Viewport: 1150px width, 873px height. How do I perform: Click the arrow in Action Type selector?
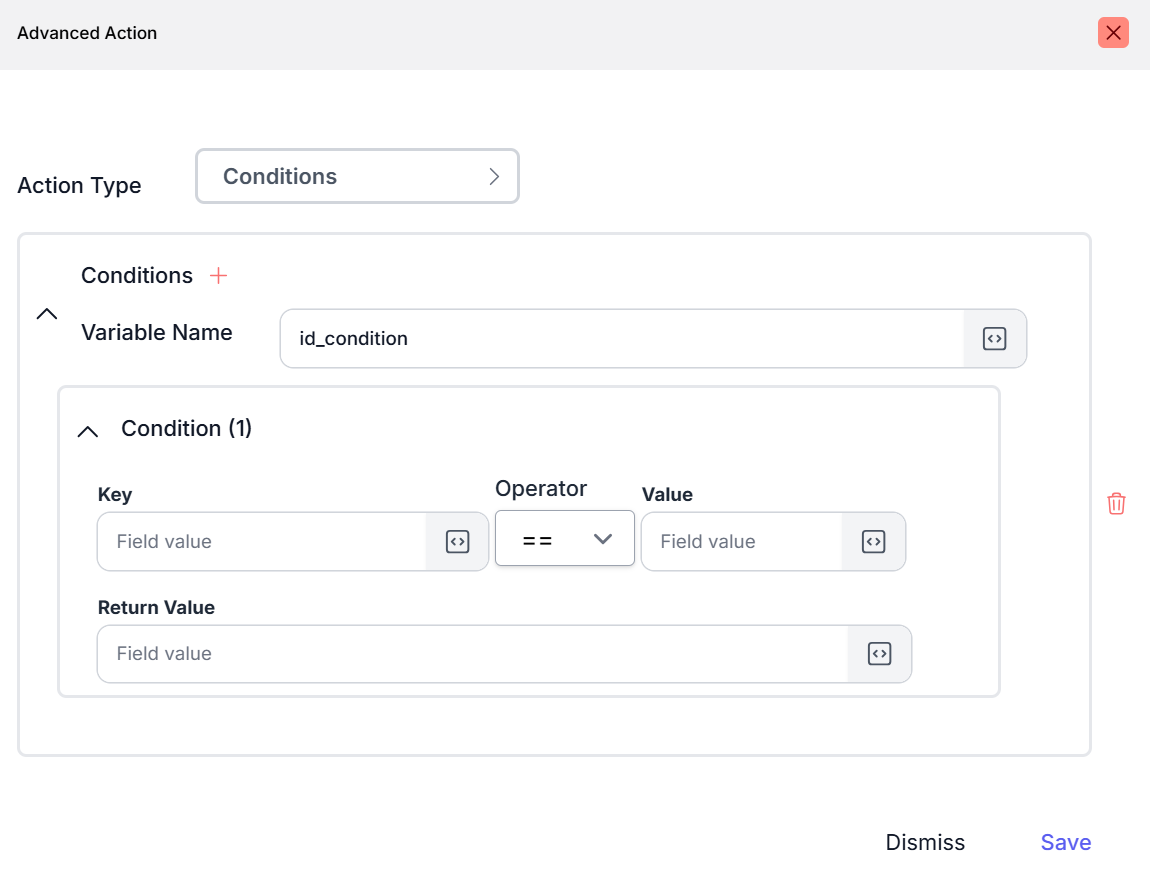(x=493, y=177)
